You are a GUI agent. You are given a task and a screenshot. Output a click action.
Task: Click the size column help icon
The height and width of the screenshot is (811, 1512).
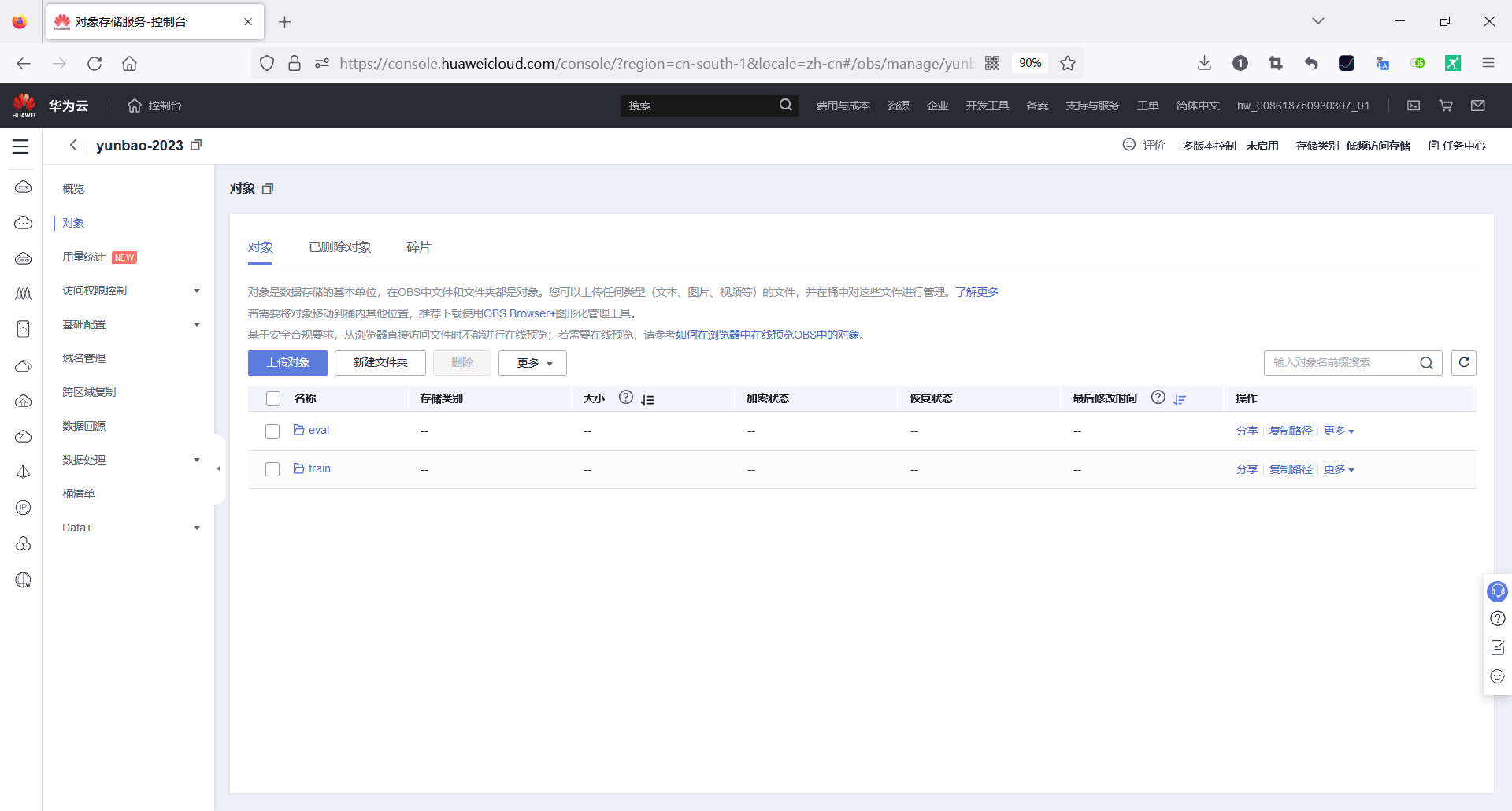[626, 398]
